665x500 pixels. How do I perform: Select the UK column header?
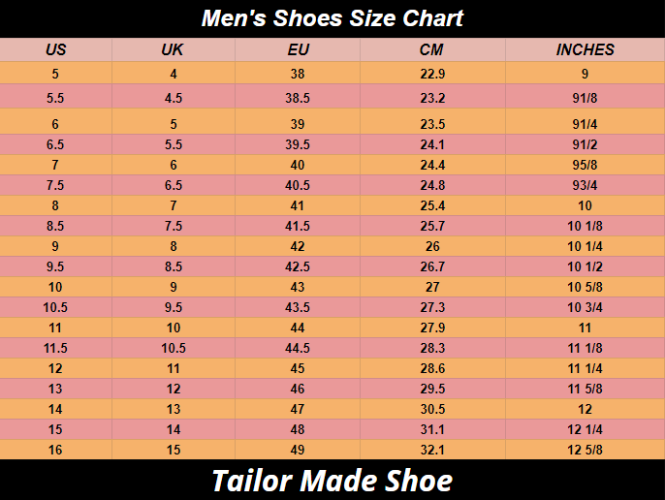coord(172,50)
